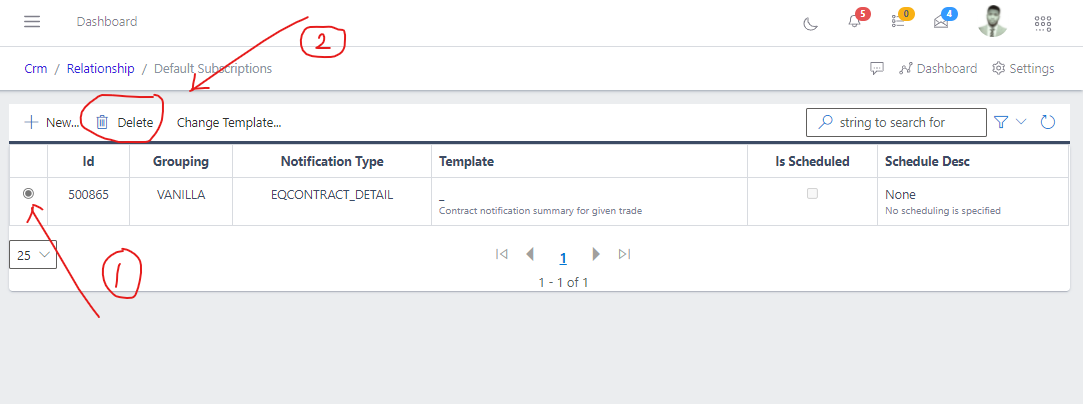
Task: Click the search magnifier icon
Action: pyautogui.click(x=825, y=122)
